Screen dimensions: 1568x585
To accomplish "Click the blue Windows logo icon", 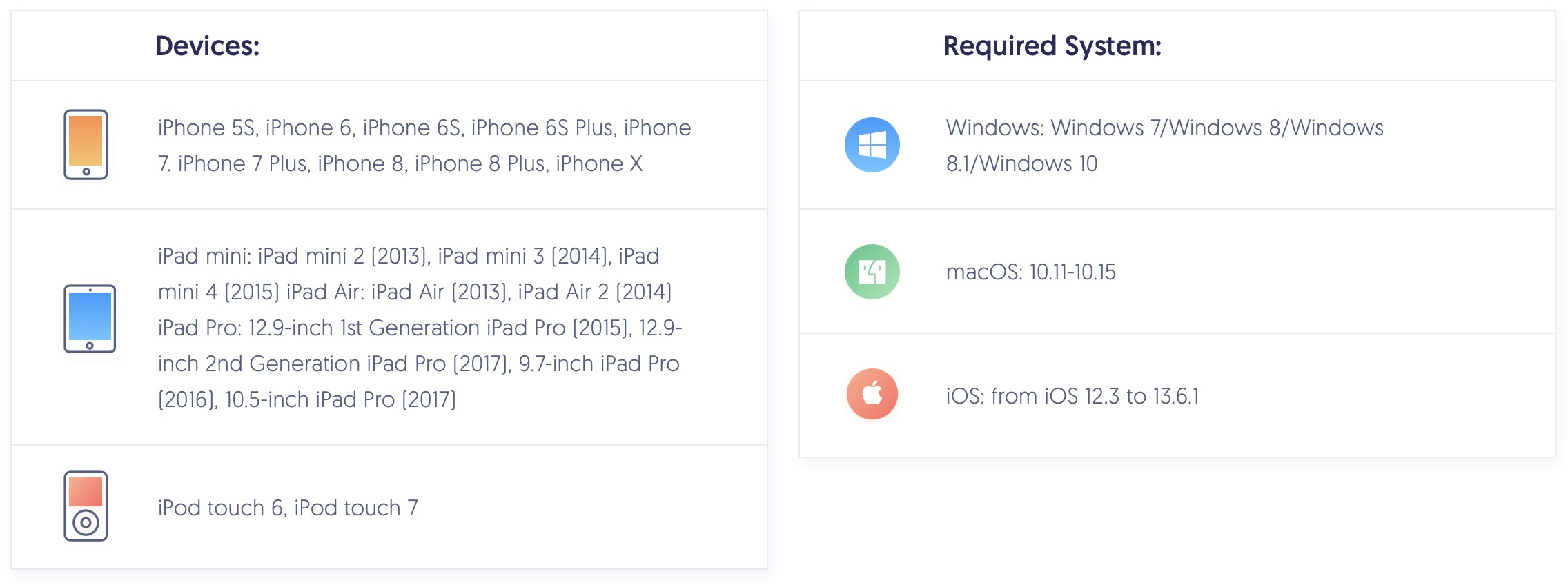I will tap(872, 145).
